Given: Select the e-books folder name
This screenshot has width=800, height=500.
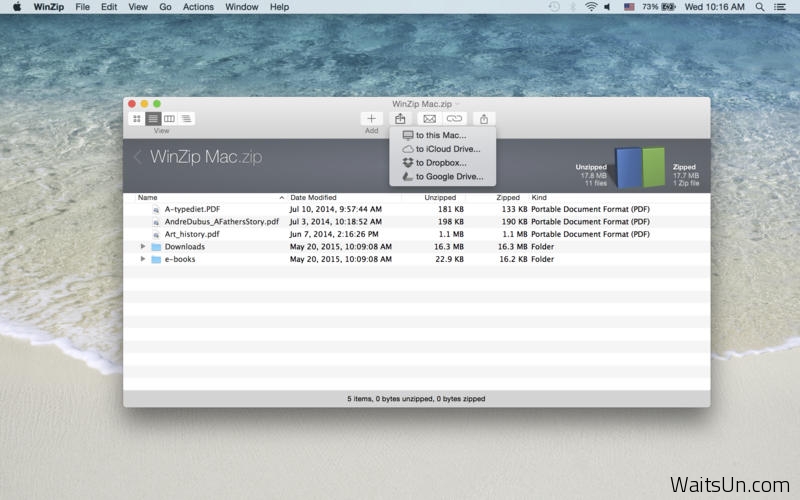Looking at the screenshot, I should (180, 259).
